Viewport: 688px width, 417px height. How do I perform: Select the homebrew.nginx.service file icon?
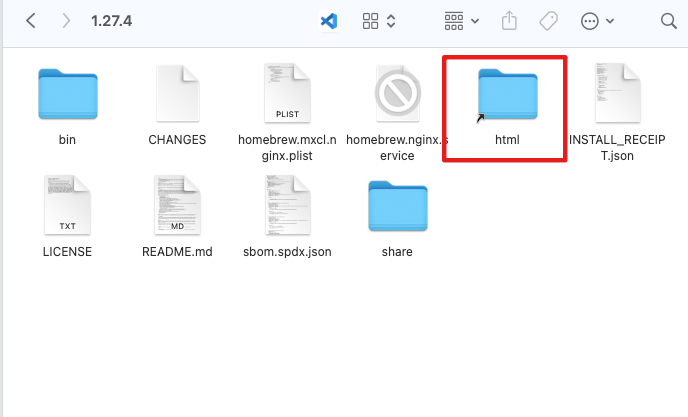(x=398, y=93)
